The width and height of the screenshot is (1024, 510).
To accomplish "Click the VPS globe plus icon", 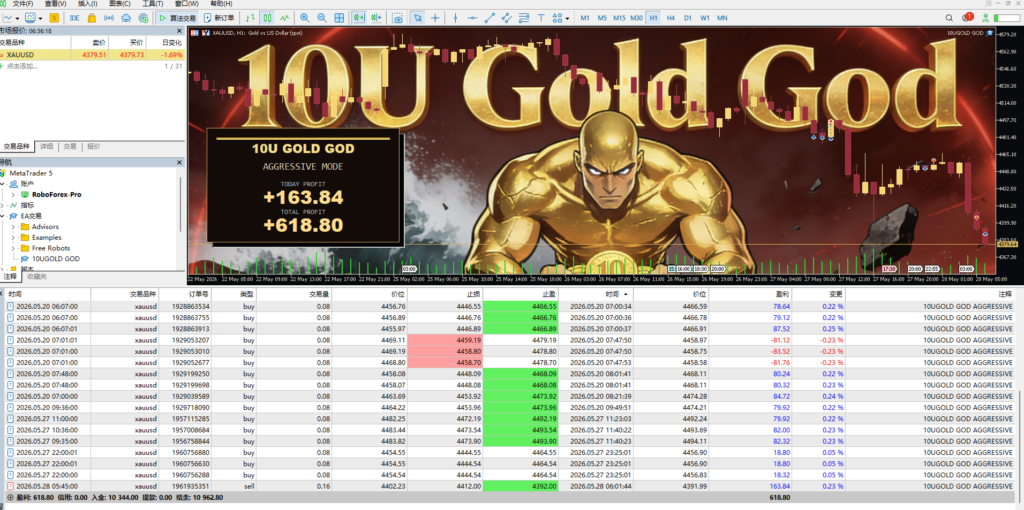I will tap(143, 18).
